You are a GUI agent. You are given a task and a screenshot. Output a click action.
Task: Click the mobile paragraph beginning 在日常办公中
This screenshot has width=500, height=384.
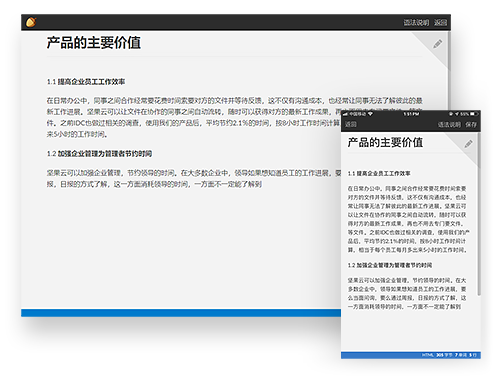coord(408,219)
